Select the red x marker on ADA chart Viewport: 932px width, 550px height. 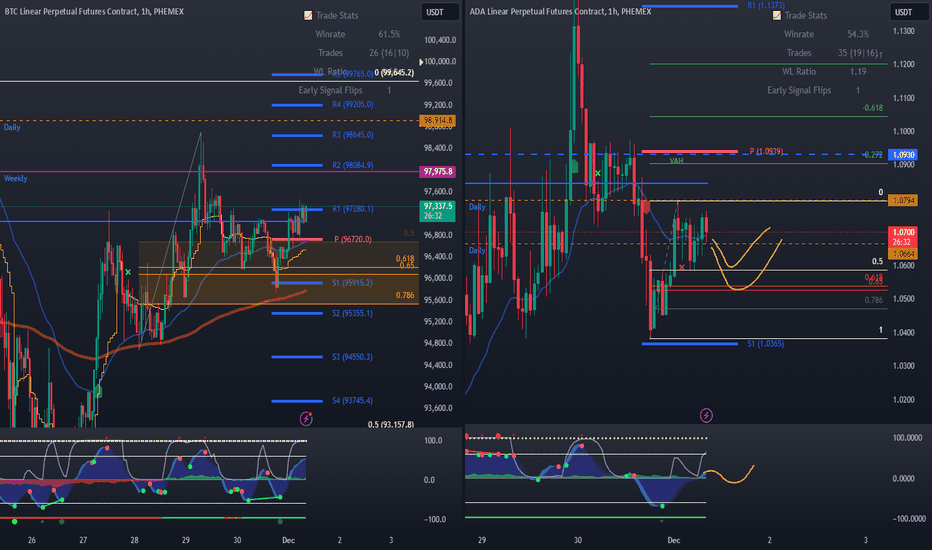click(681, 268)
